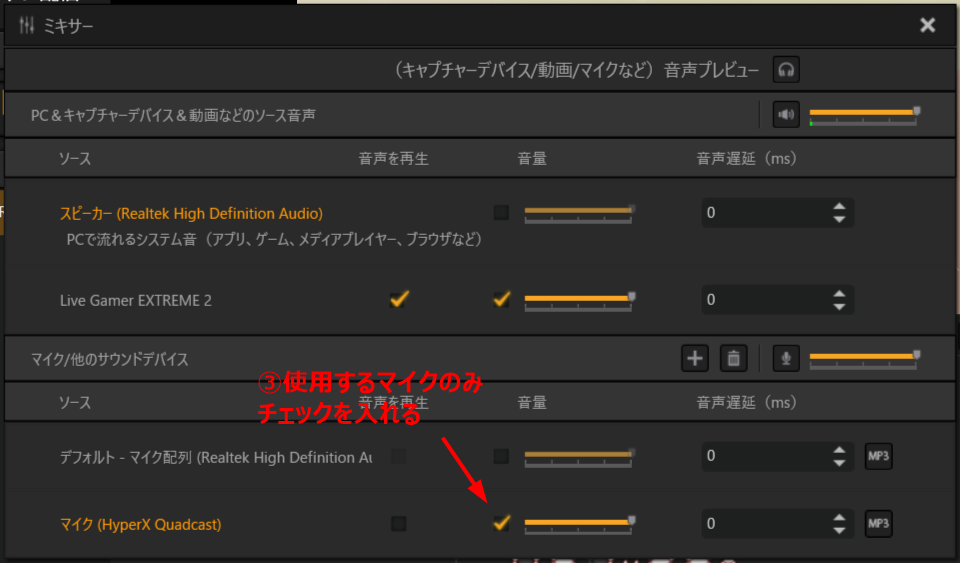Screen dimensions: 960x563
Task: Select Live Gamer EXTREME 2 source row
Action: 136,300
